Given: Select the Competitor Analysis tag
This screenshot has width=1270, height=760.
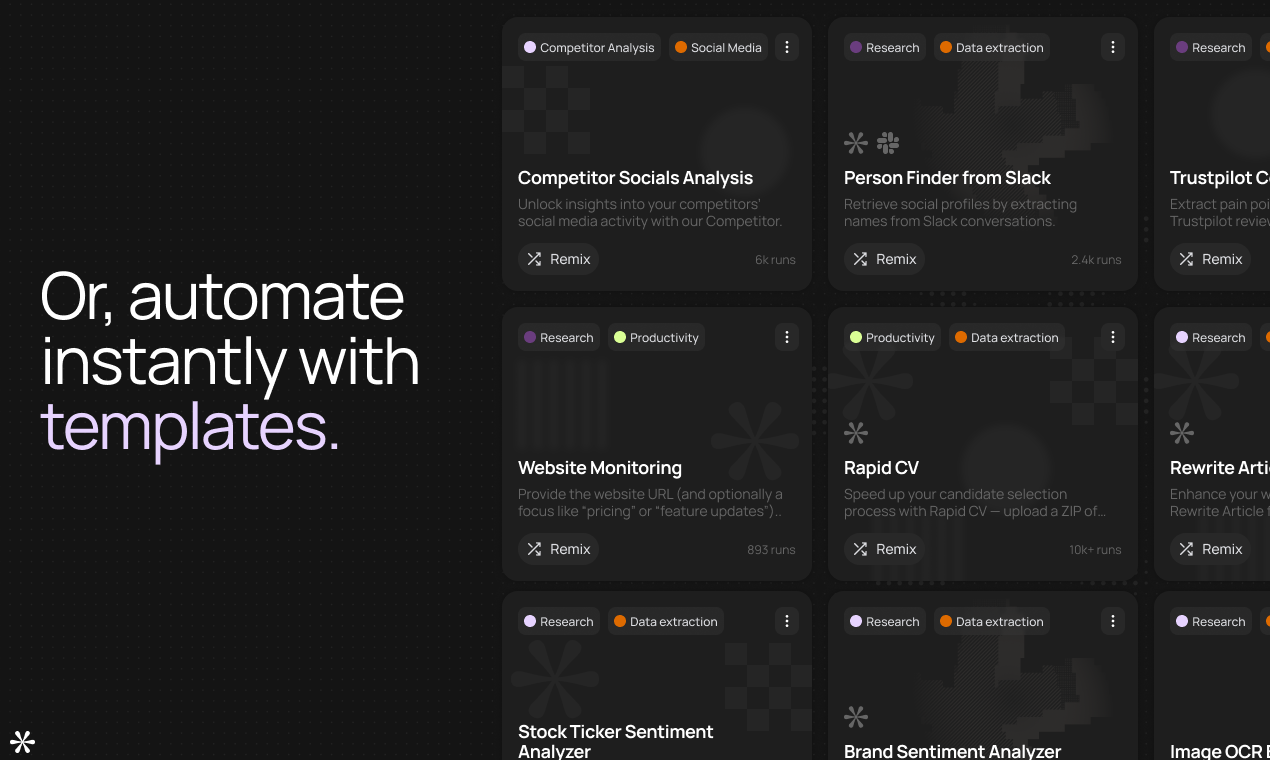Looking at the screenshot, I should pos(589,48).
